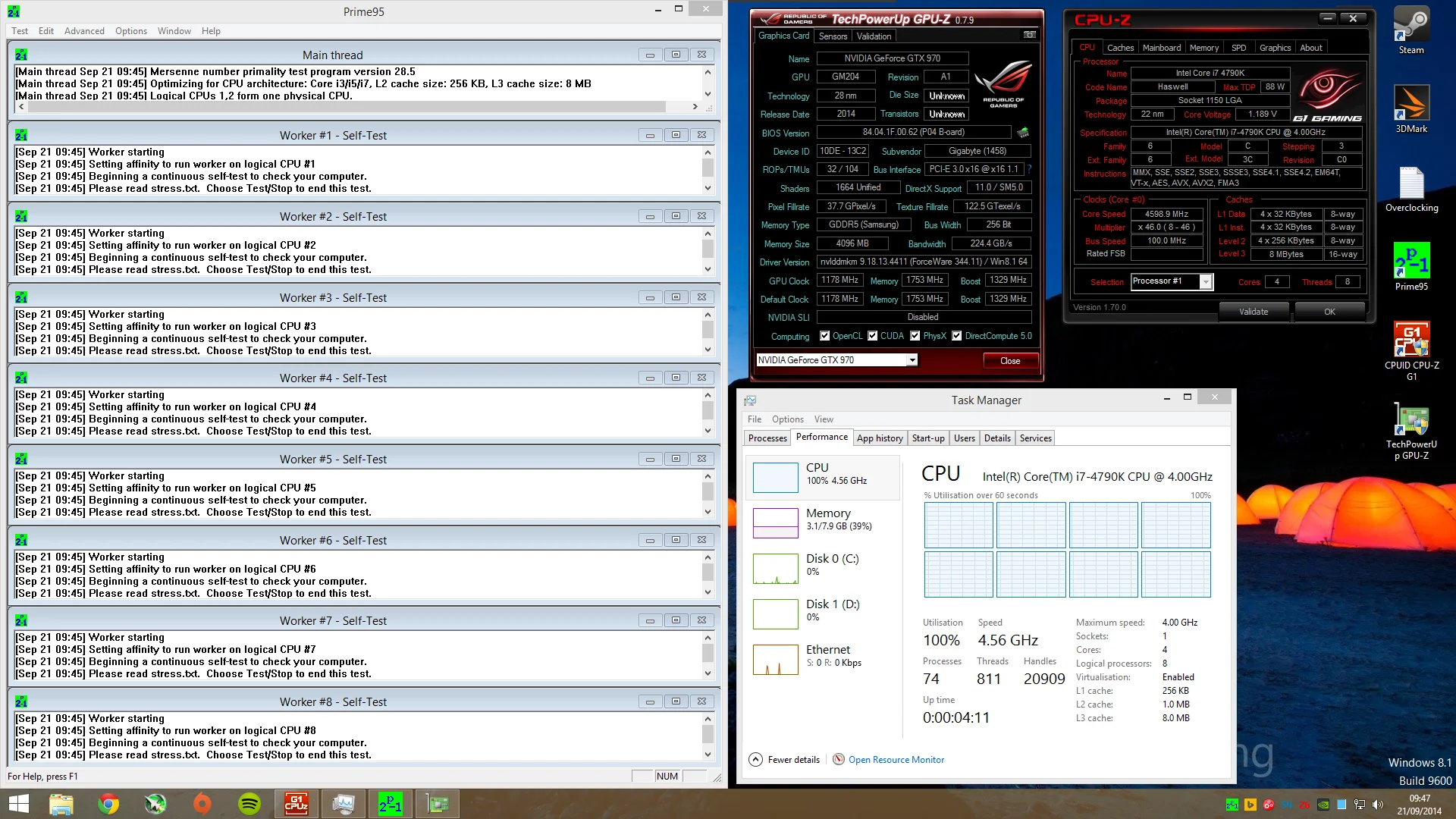Open the TechPowerUp GPU-Z desktop shortcut
This screenshot has width=1456, height=819.
pos(1411,430)
